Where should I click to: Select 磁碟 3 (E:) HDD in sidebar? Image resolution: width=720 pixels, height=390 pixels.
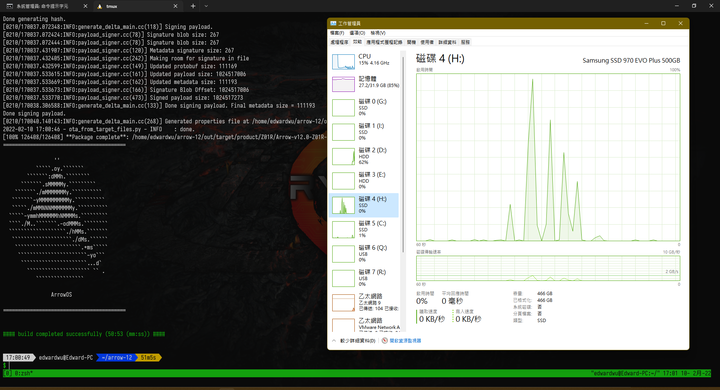point(364,181)
